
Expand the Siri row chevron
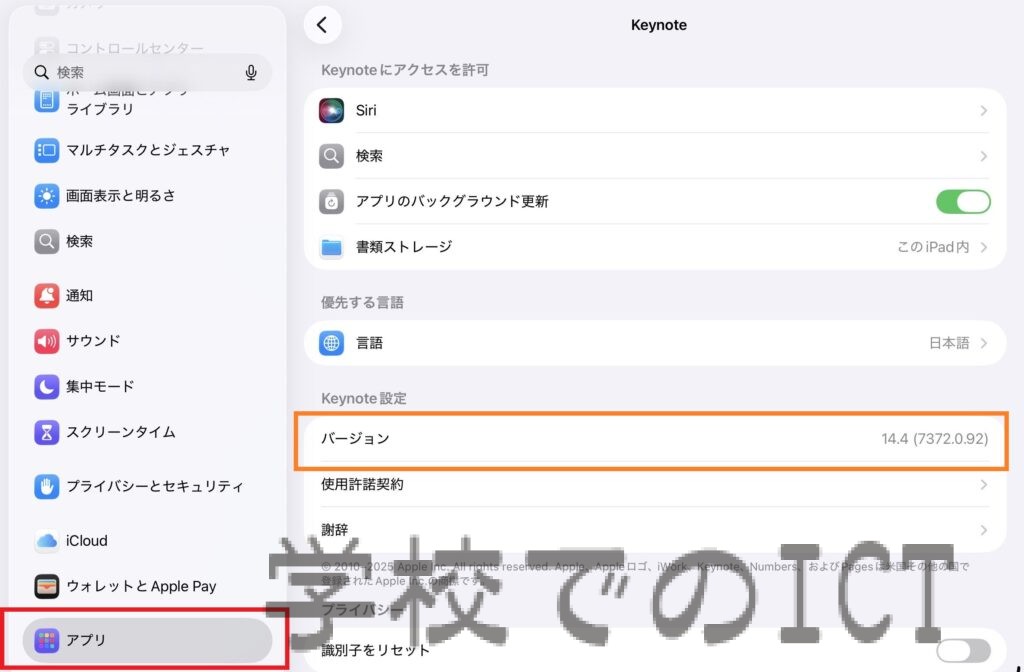983,111
